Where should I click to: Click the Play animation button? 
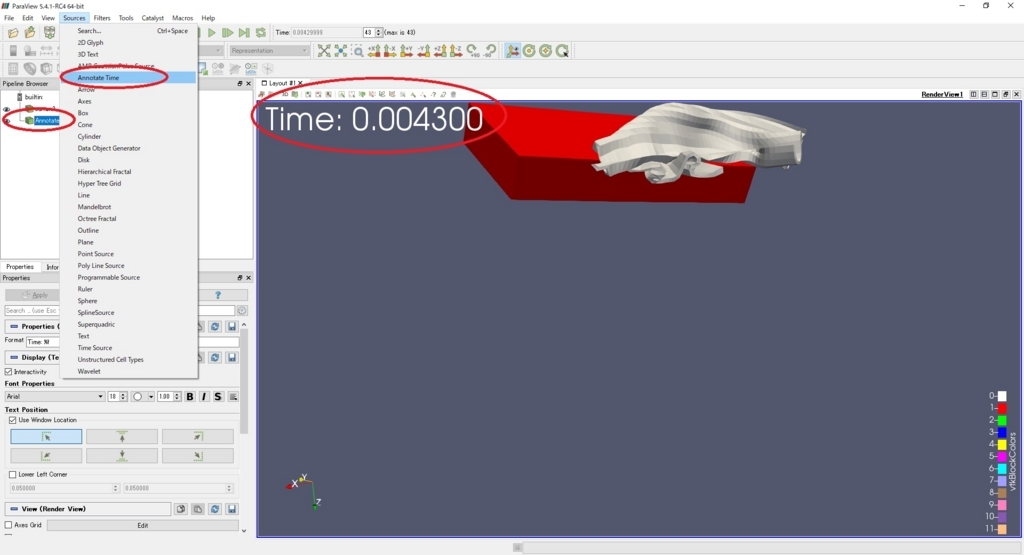point(212,33)
